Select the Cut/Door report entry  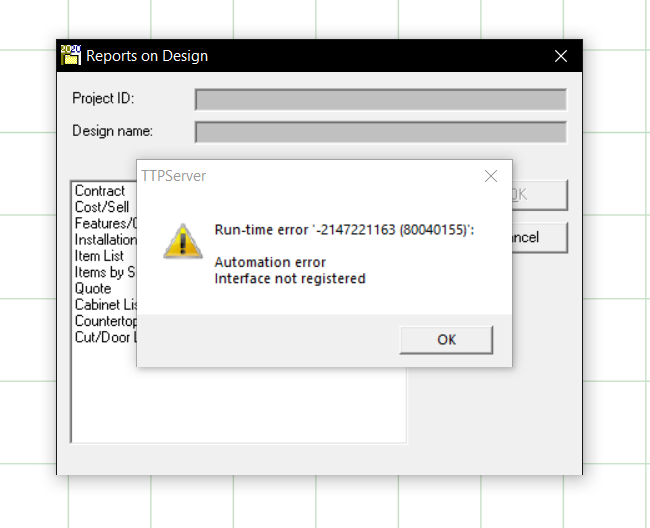tap(106, 337)
